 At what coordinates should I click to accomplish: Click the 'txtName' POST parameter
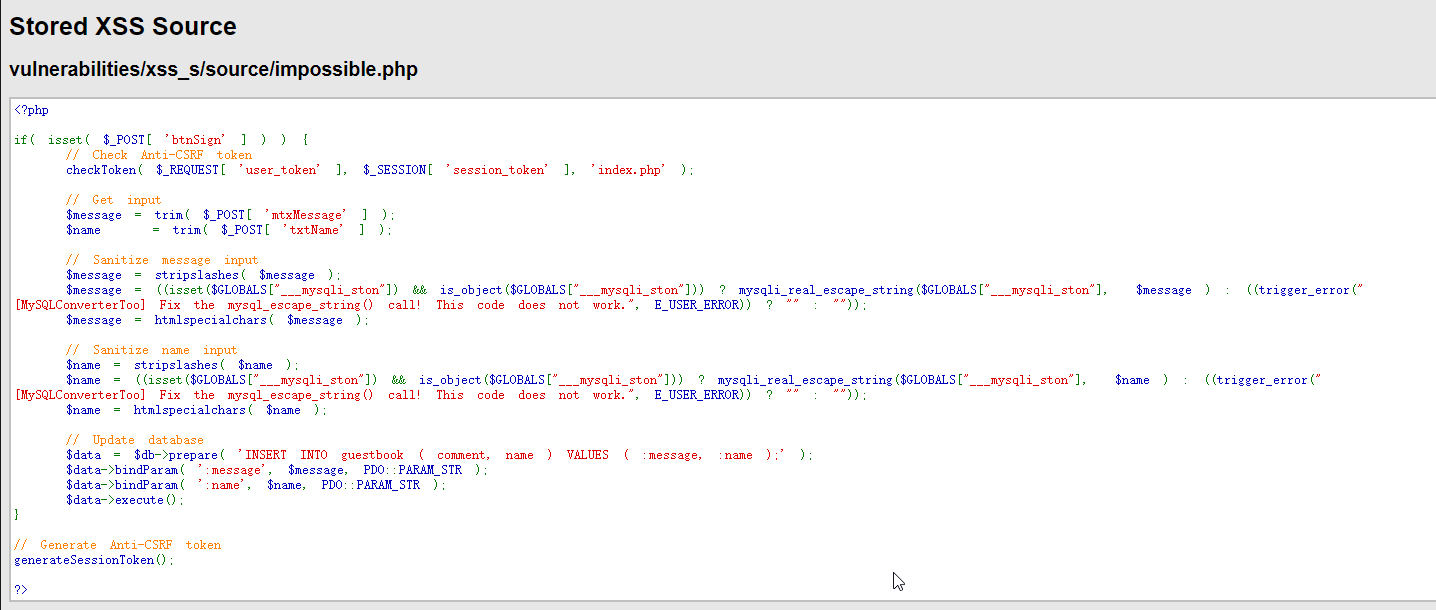[x=312, y=229]
